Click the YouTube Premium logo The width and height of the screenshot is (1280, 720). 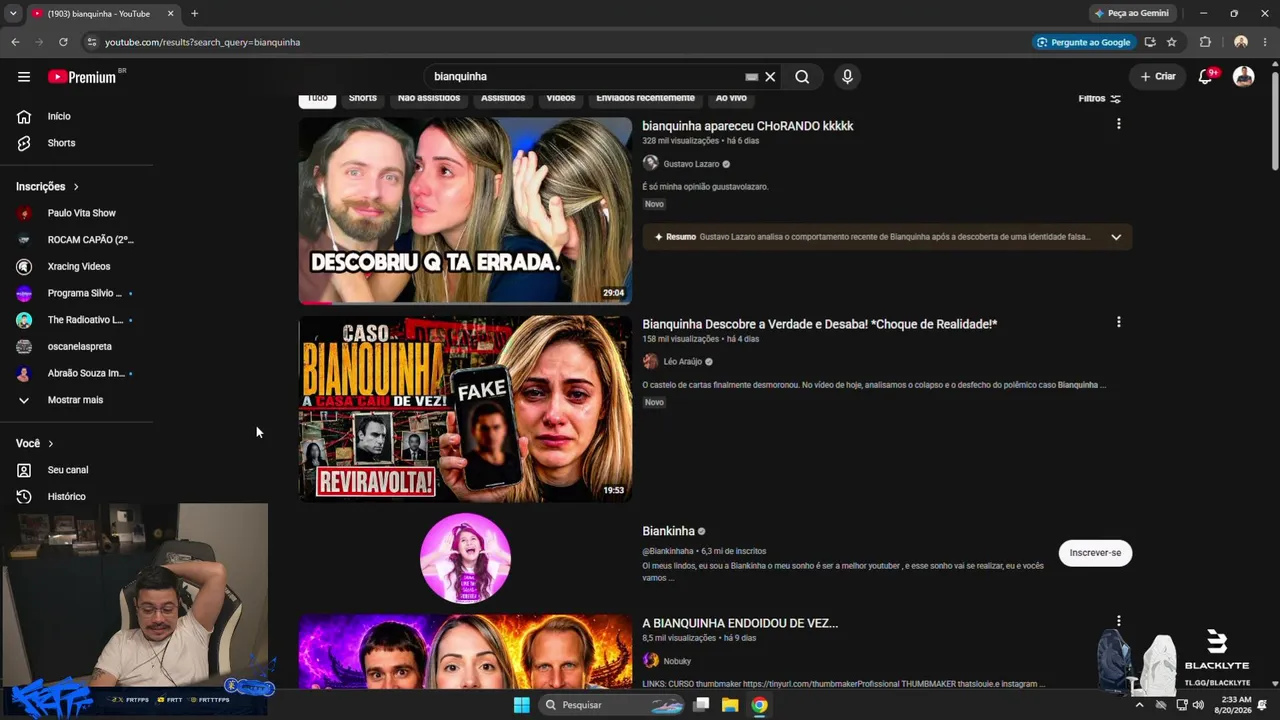pos(82,77)
